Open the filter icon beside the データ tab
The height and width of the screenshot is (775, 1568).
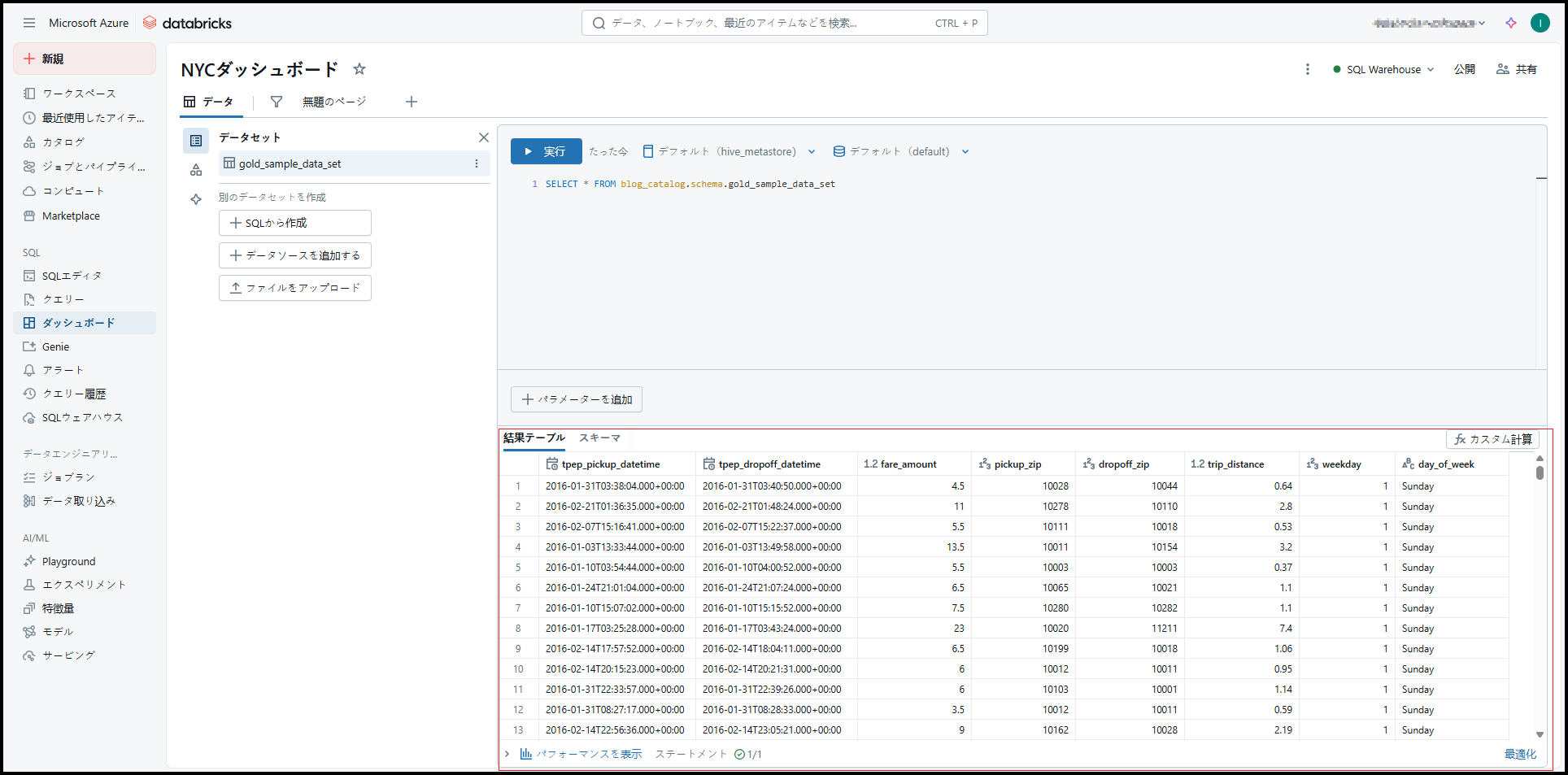(277, 102)
